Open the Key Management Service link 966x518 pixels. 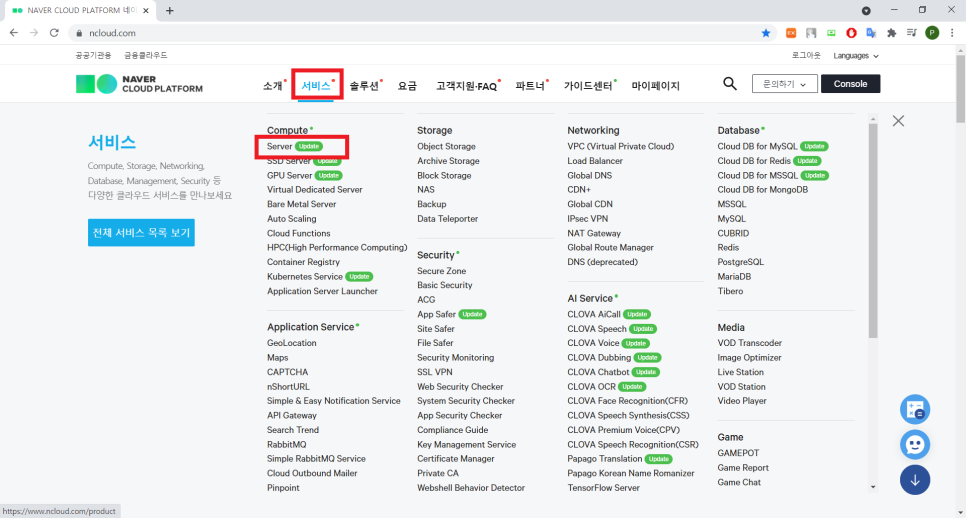click(x=466, y=445)
